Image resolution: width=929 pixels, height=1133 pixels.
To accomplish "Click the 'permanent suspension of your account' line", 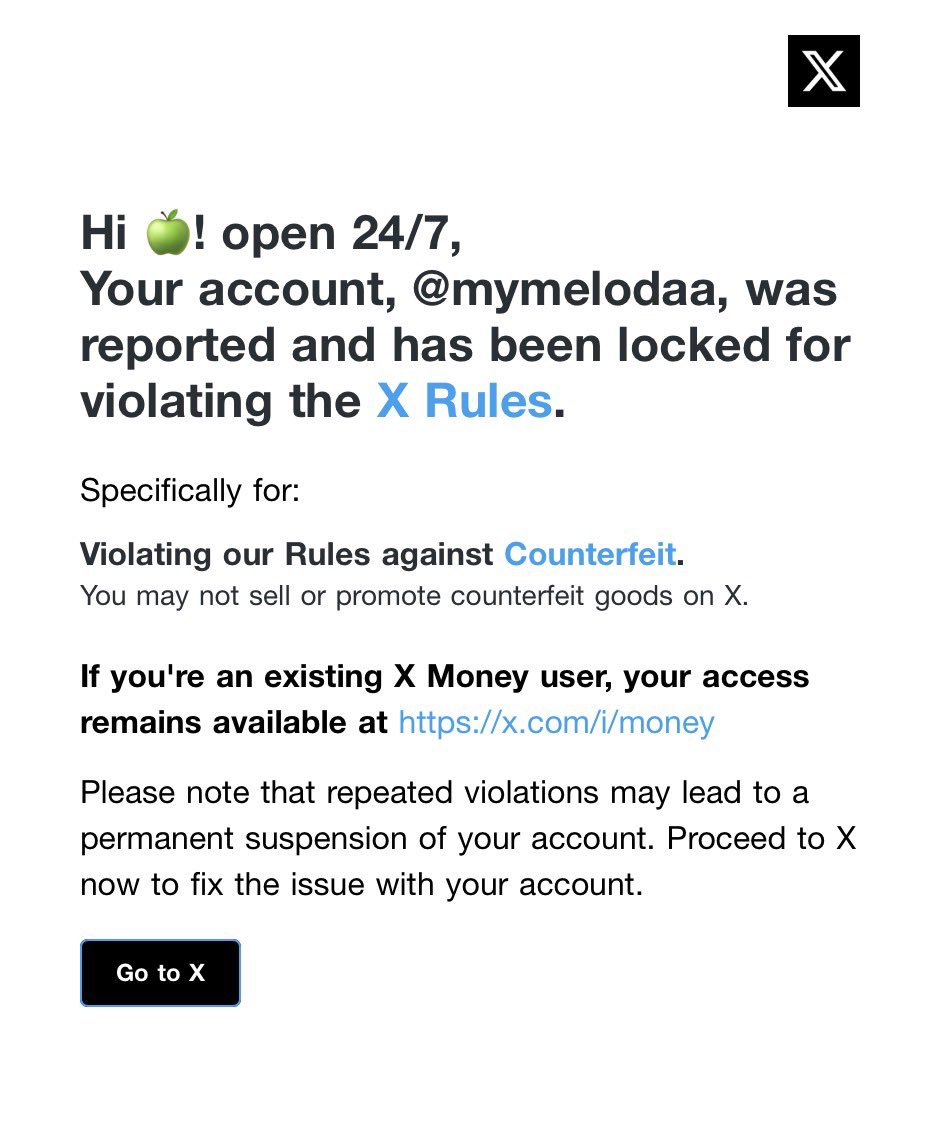I will coord(468,839).
